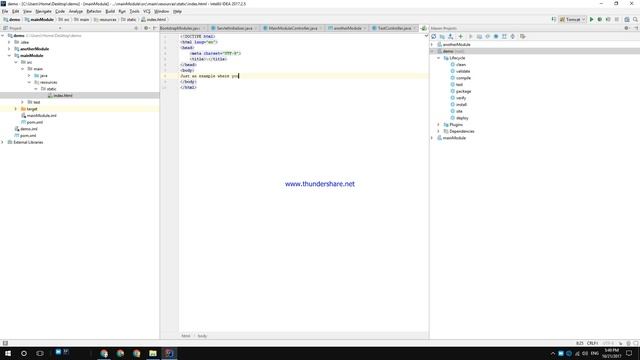Viewport: 640px width, 360px height.
Task: Hide the Project tool window
Action: tap(155, 28)
